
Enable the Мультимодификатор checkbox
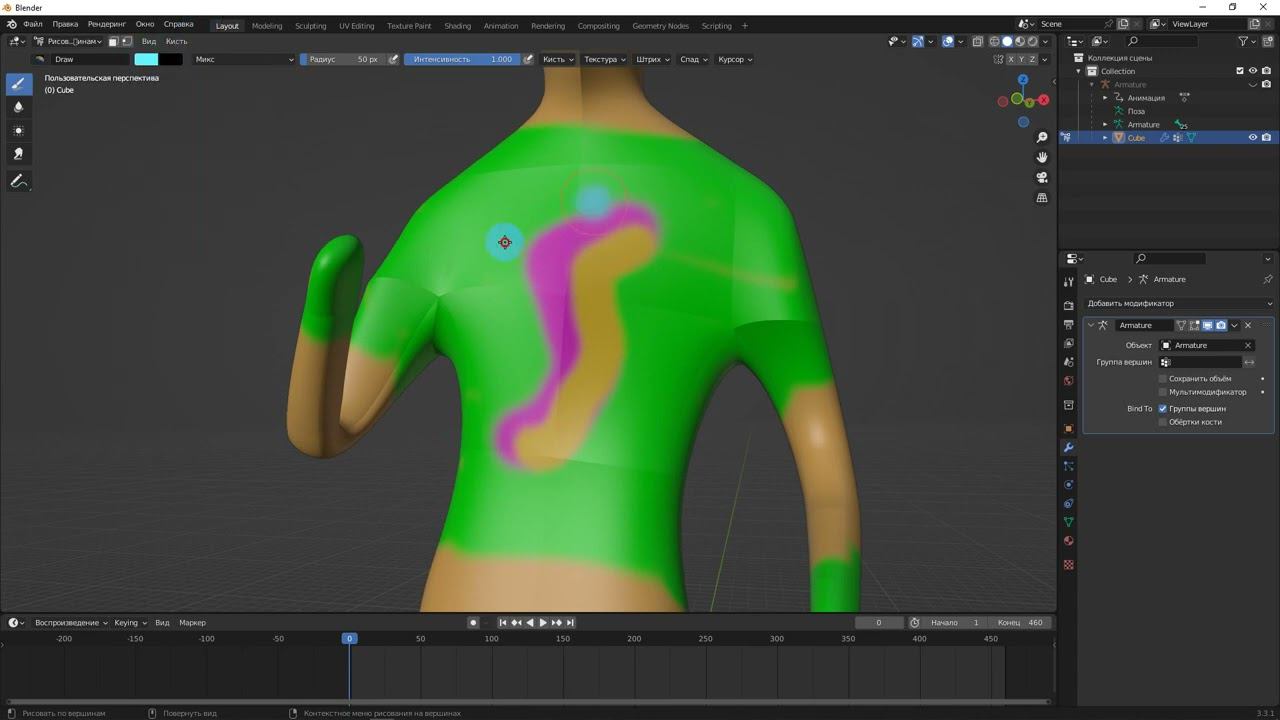[x=1163, y=392]
